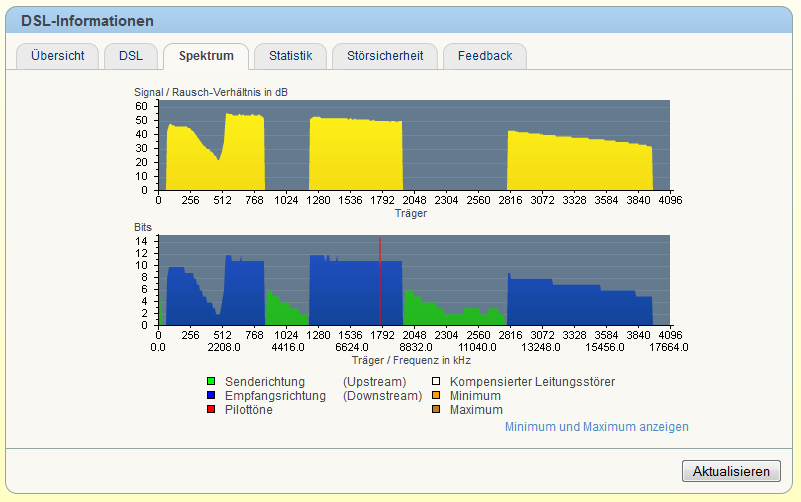The width and height of the screenshot is (801, 502).
Task: Click the brown Maximum legend swatch
Action: click(436, 410)
